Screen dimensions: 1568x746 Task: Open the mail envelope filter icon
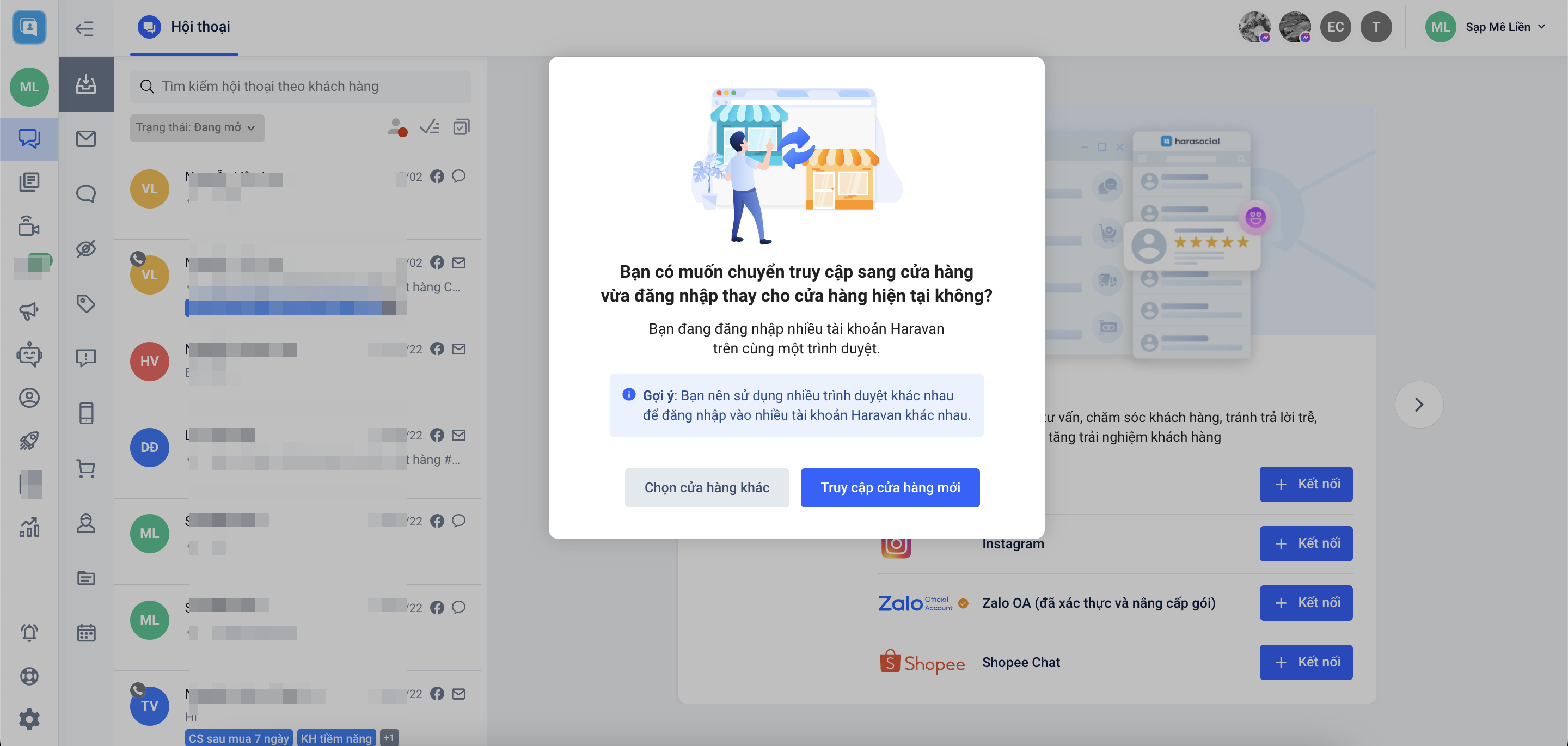86,139
